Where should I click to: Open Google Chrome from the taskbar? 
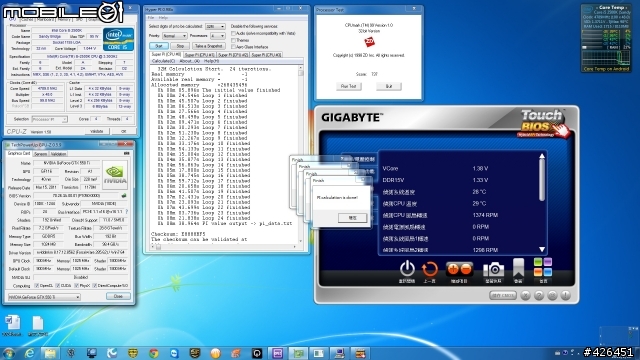pyautogui.click(x=154, y=353)
